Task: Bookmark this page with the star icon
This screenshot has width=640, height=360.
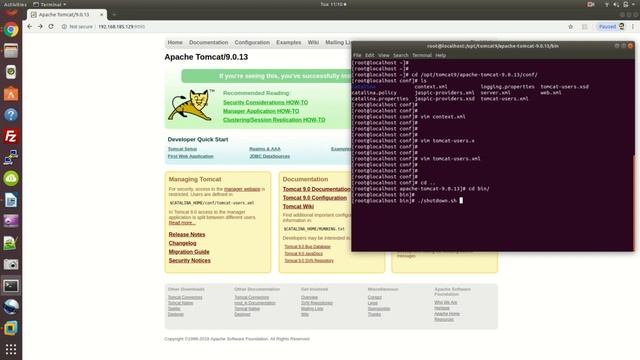Action: tap(571, 27)
